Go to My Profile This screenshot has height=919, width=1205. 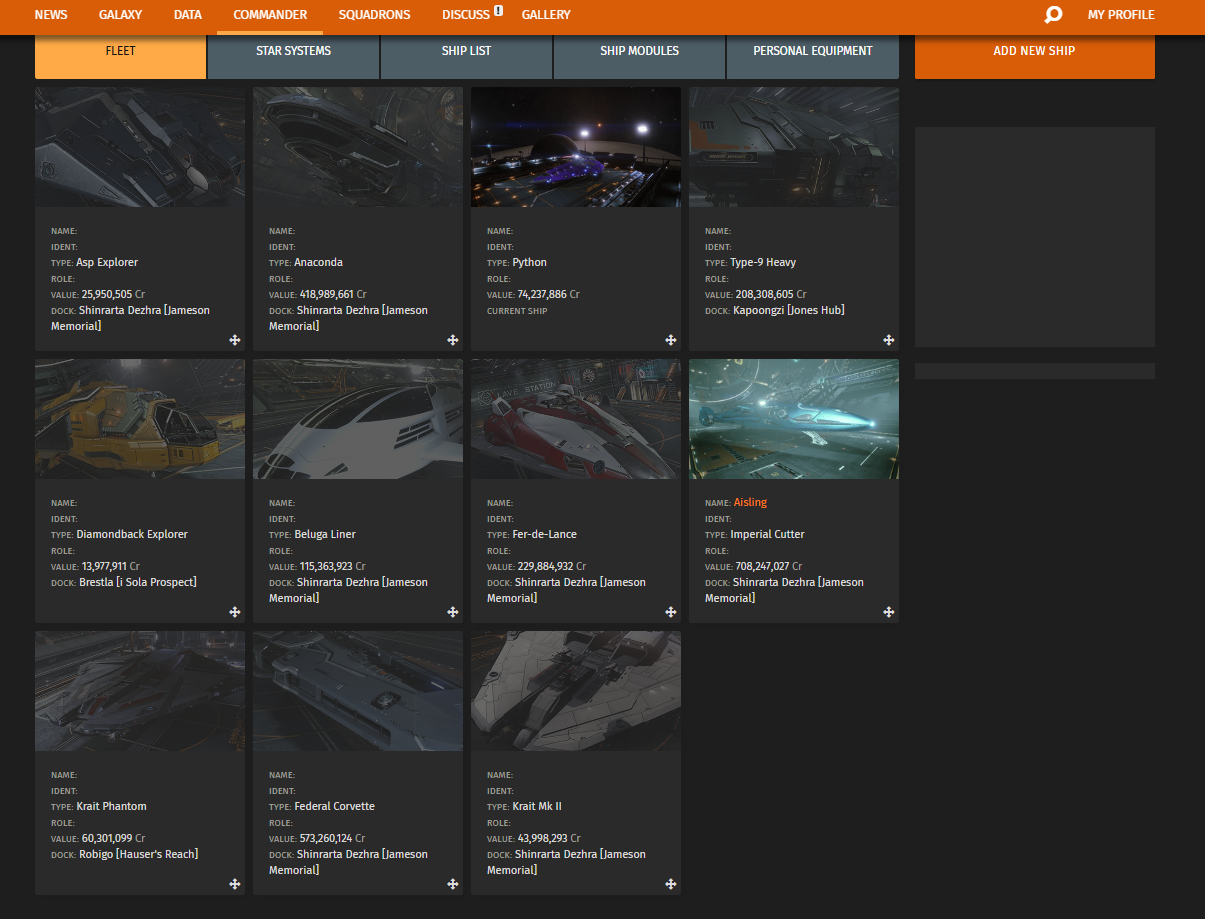(1121, 15)
